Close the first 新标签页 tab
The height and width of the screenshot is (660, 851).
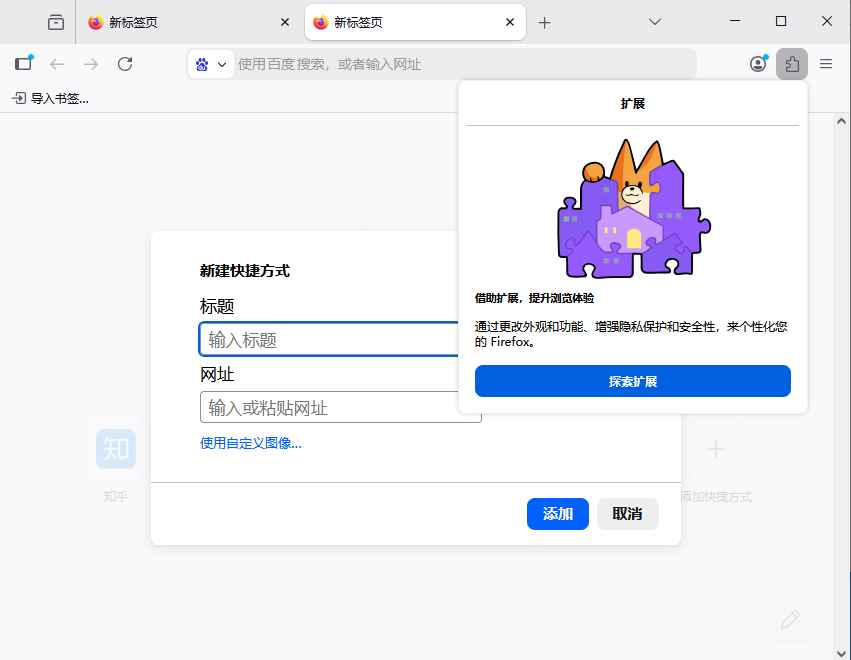coord(285,22)
